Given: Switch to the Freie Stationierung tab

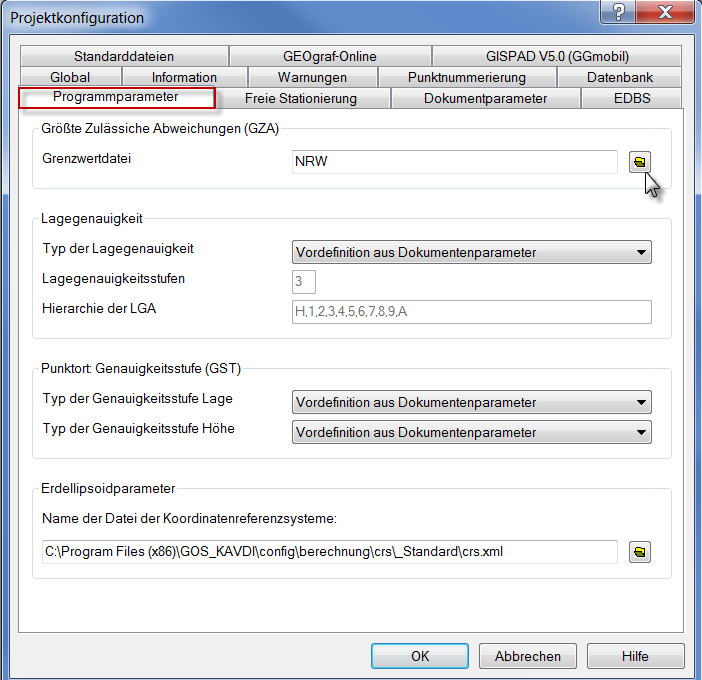Looking at the screenshot, I should 301,98.
